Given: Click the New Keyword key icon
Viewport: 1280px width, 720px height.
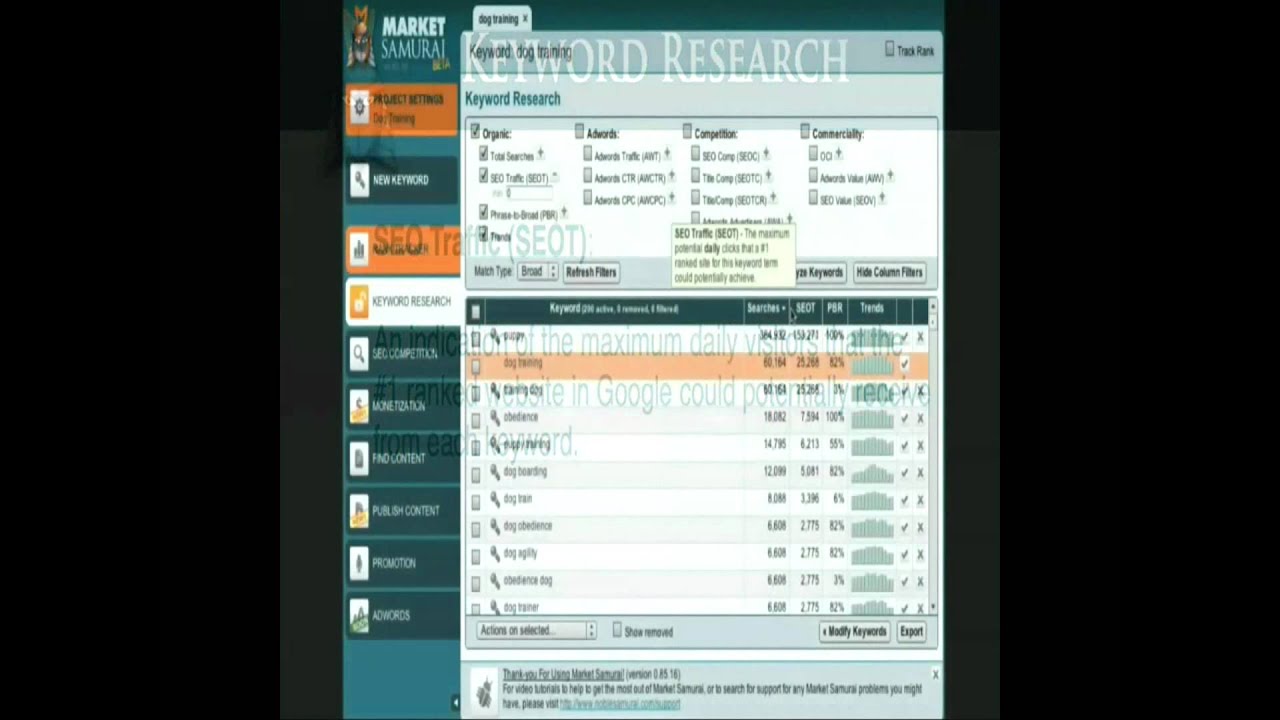Looking at the screenshot, I should click(360, 180).
